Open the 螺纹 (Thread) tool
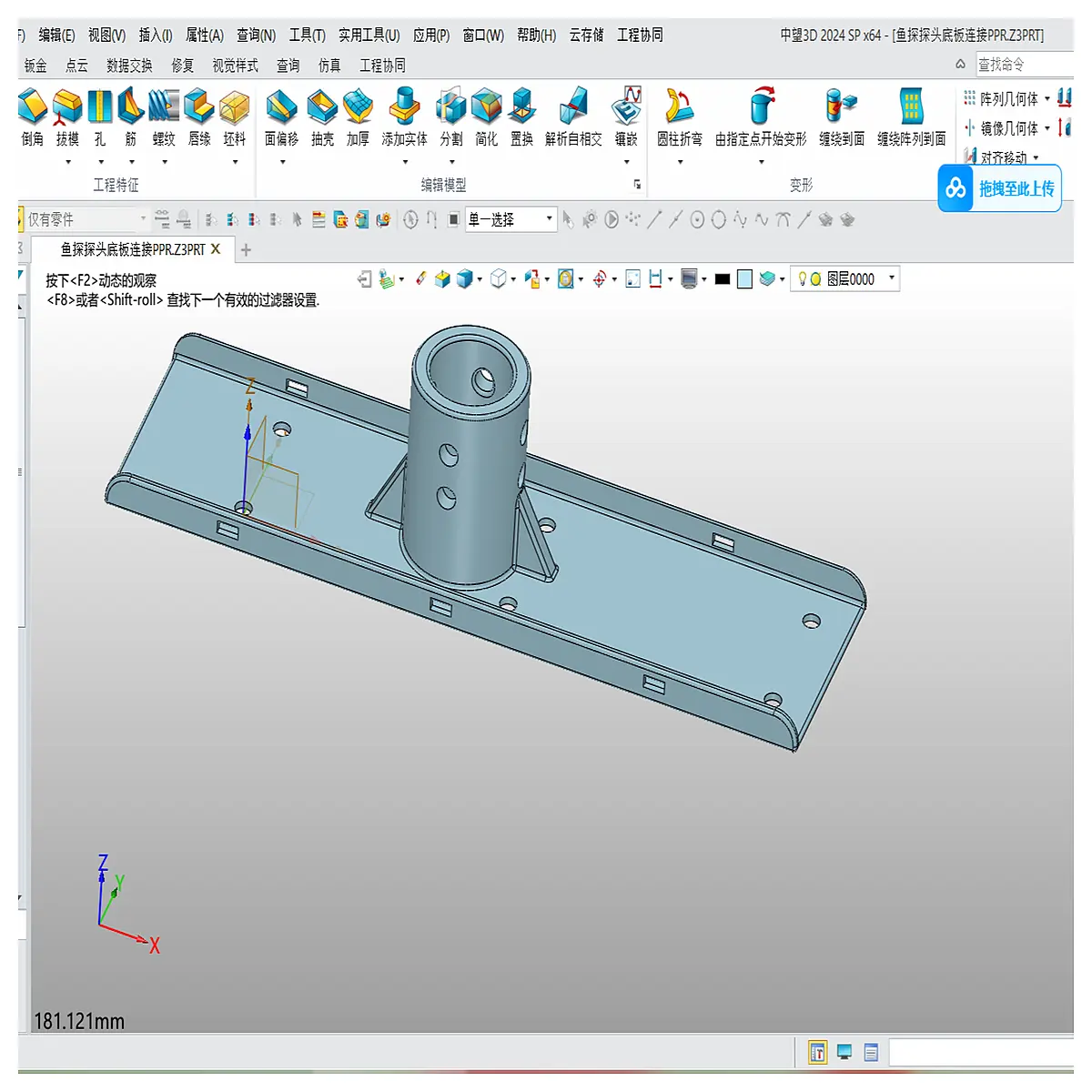1092x1092 pixels. pyautogui.click(x=164, y=117)
